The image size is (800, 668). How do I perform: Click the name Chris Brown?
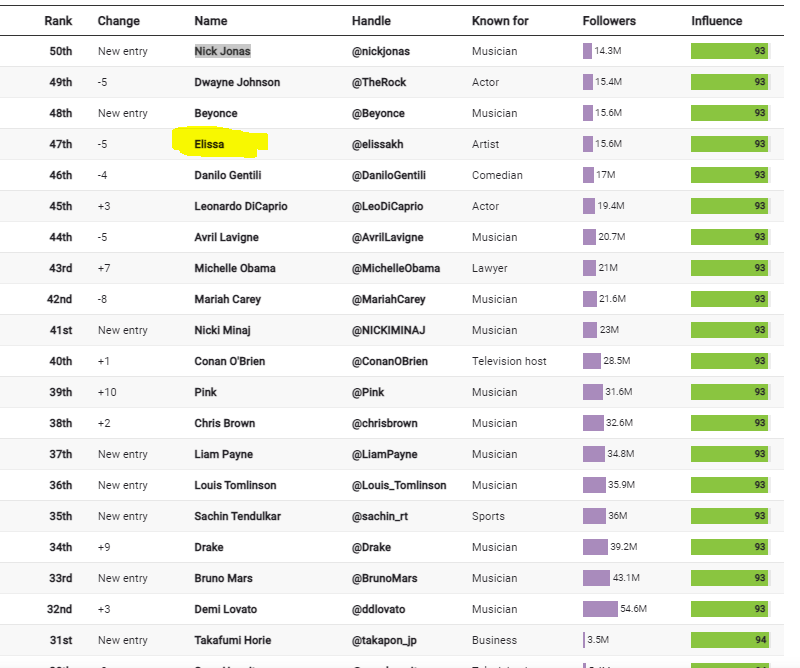pyautogui.click(x=224, y=423)
